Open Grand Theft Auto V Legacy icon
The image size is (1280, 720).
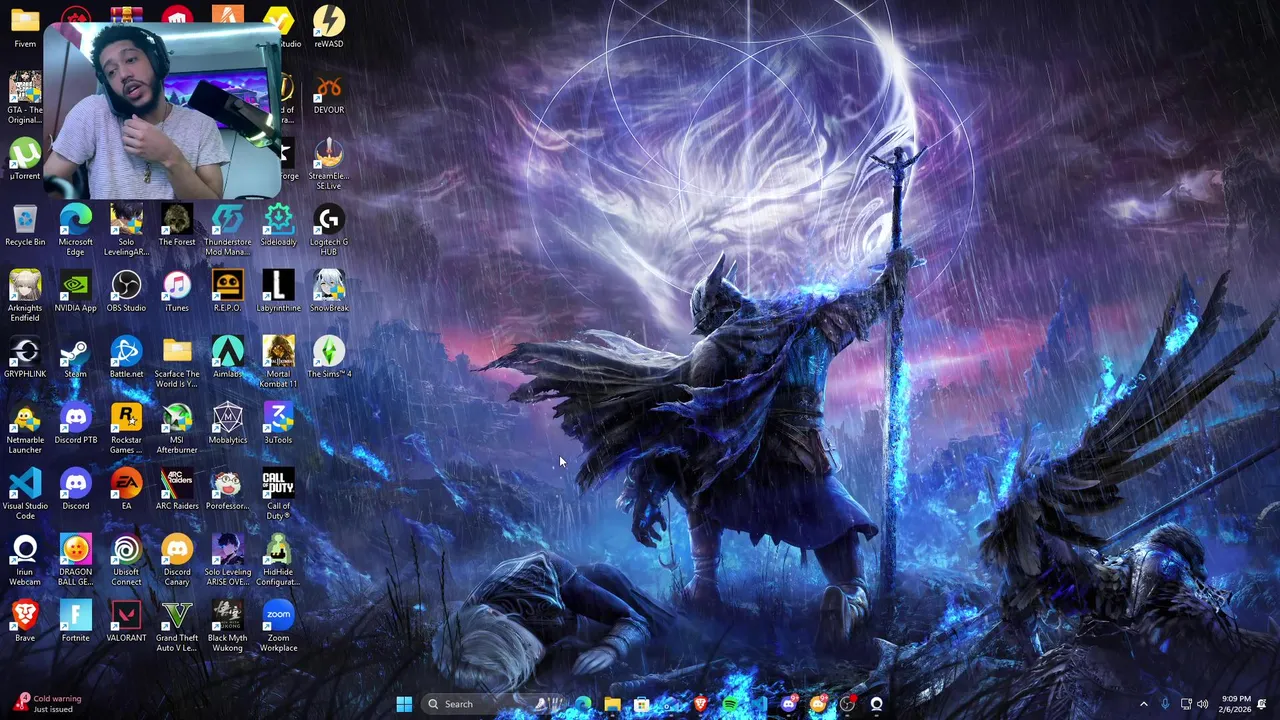(x=177, y=626)
